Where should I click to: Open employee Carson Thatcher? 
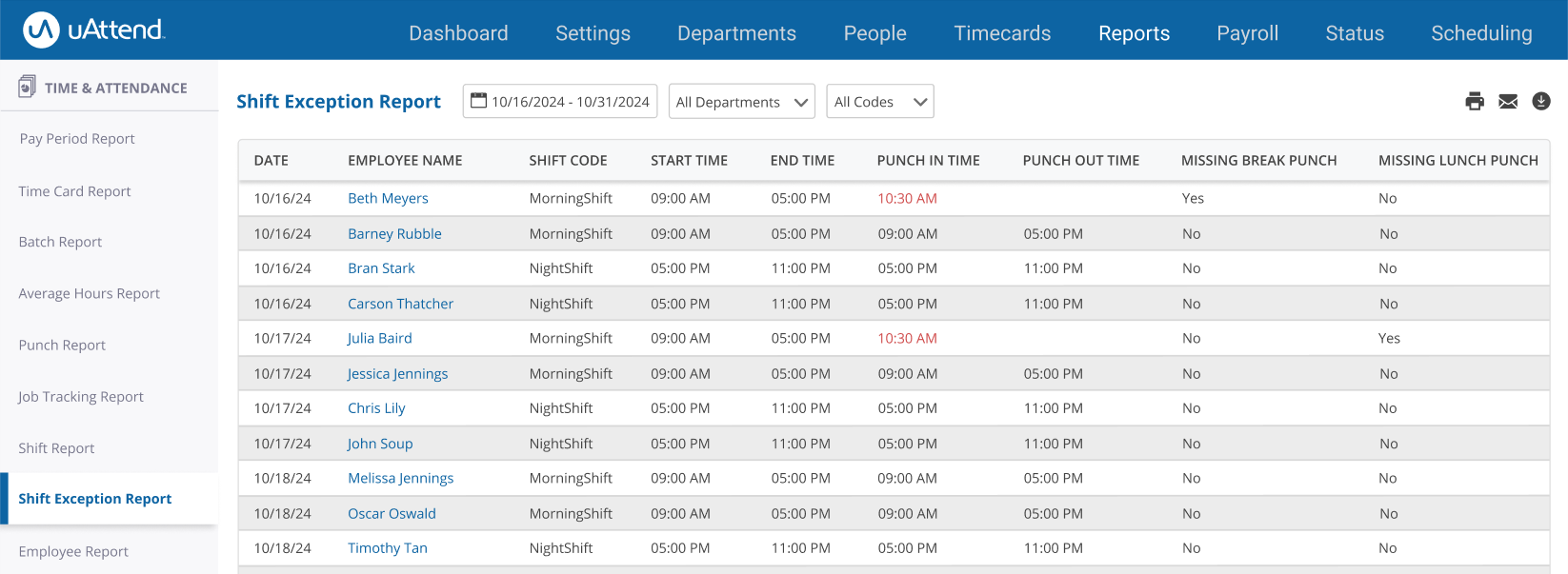(x=400, y=304)
